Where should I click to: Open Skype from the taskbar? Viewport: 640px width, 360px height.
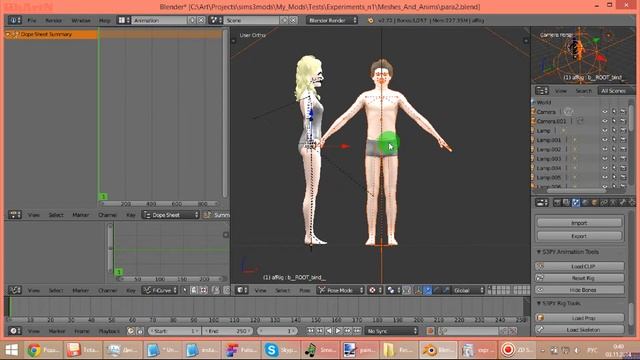tap(280, 350)
